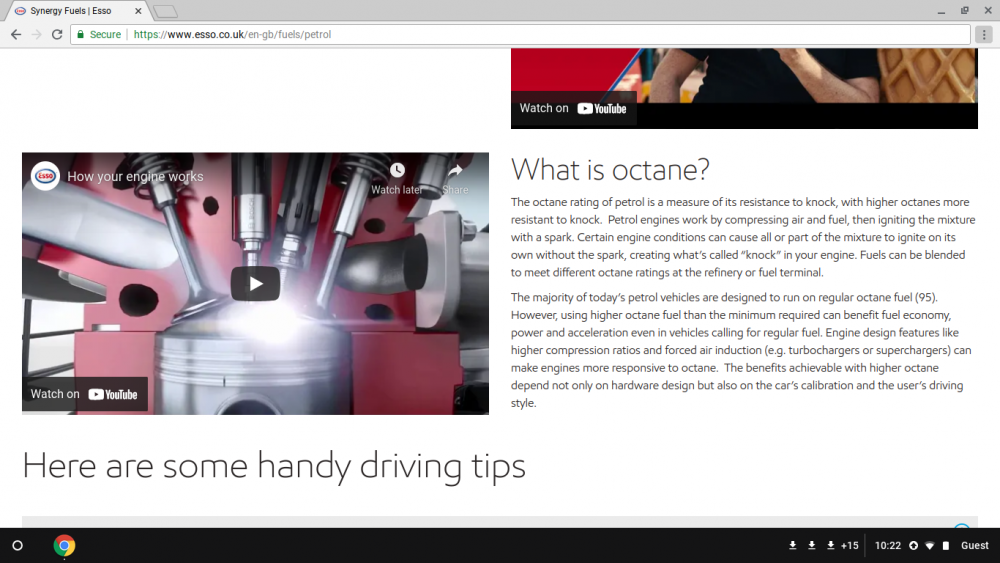Image resolution: width=1000 pixels, height=563 pixels.
Task: Open the How your engine works video title
Action: coord(135,177)
